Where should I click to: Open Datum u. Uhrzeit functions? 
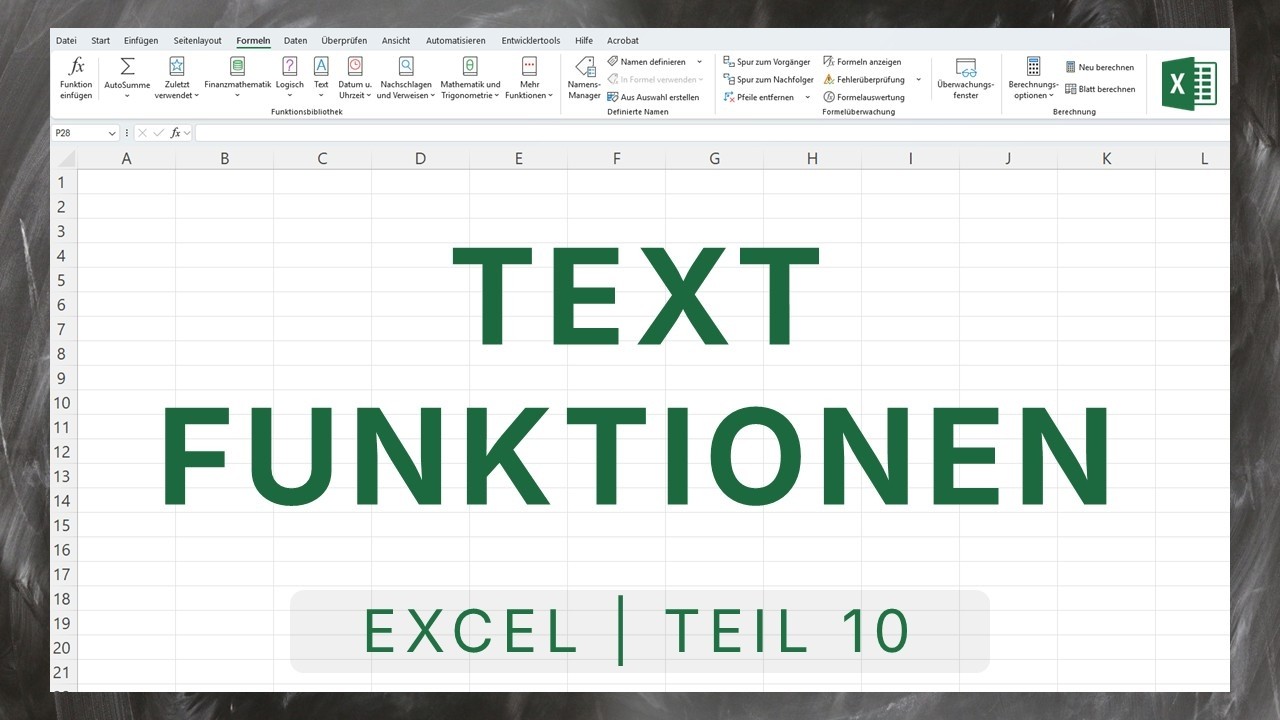355,78
